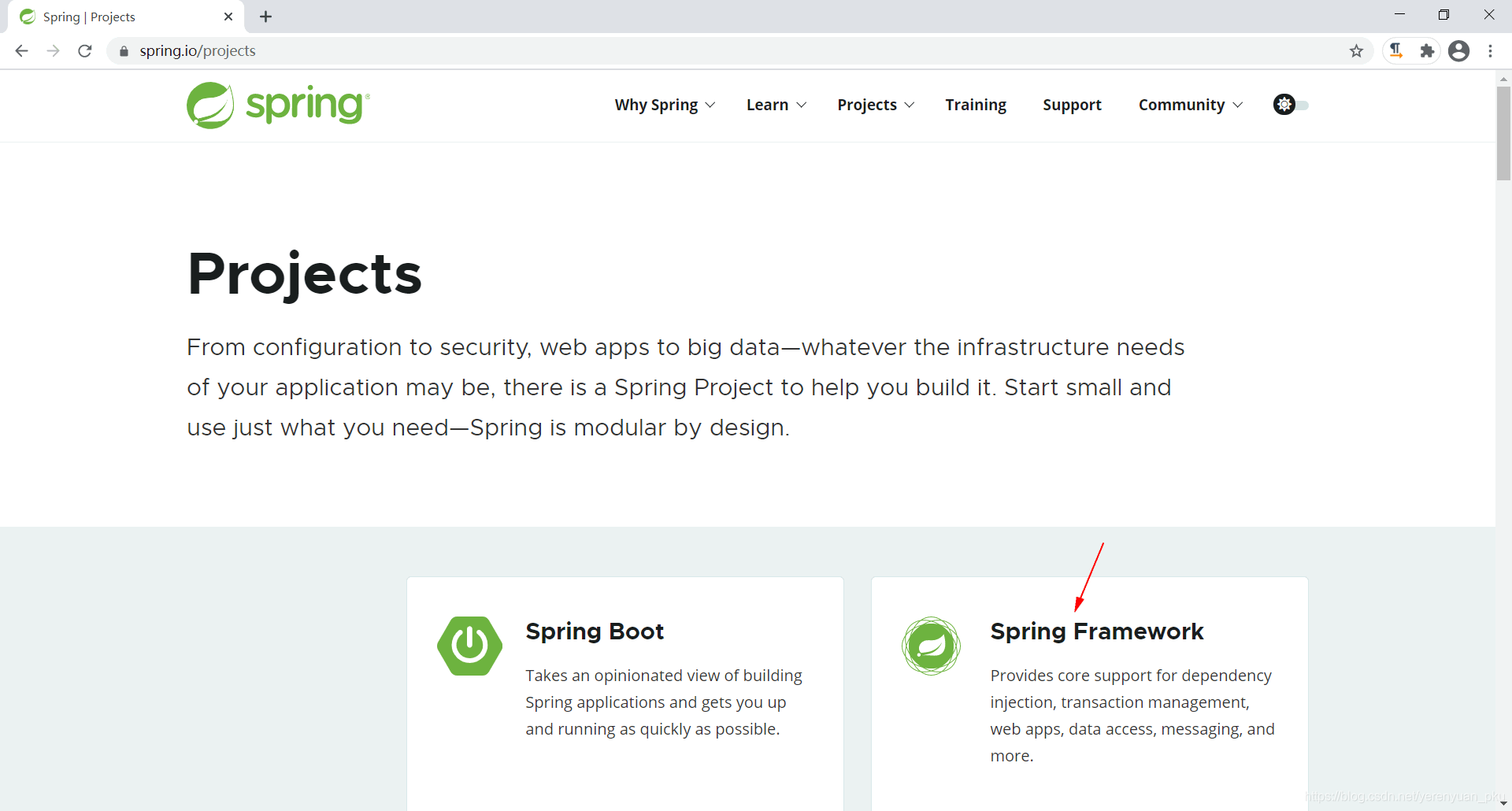Viewport: 1512px width, 811px height.
Task: Click the Spring Framework leaf icon
Action: [931, 646]
